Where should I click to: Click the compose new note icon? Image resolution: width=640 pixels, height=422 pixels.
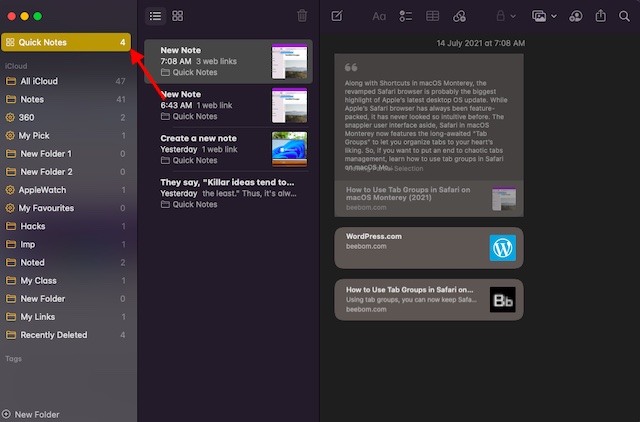[x=337, y=16]
